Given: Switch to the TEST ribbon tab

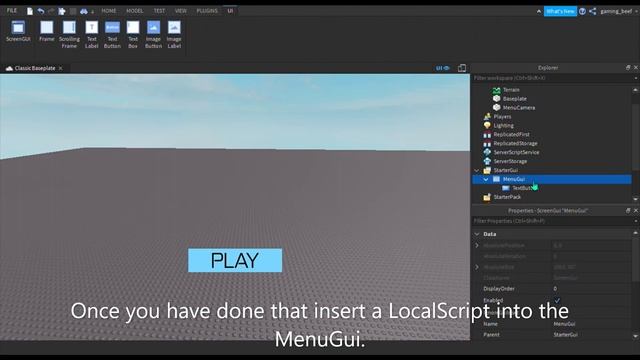Looking at the screenshot, I should 159,11.
